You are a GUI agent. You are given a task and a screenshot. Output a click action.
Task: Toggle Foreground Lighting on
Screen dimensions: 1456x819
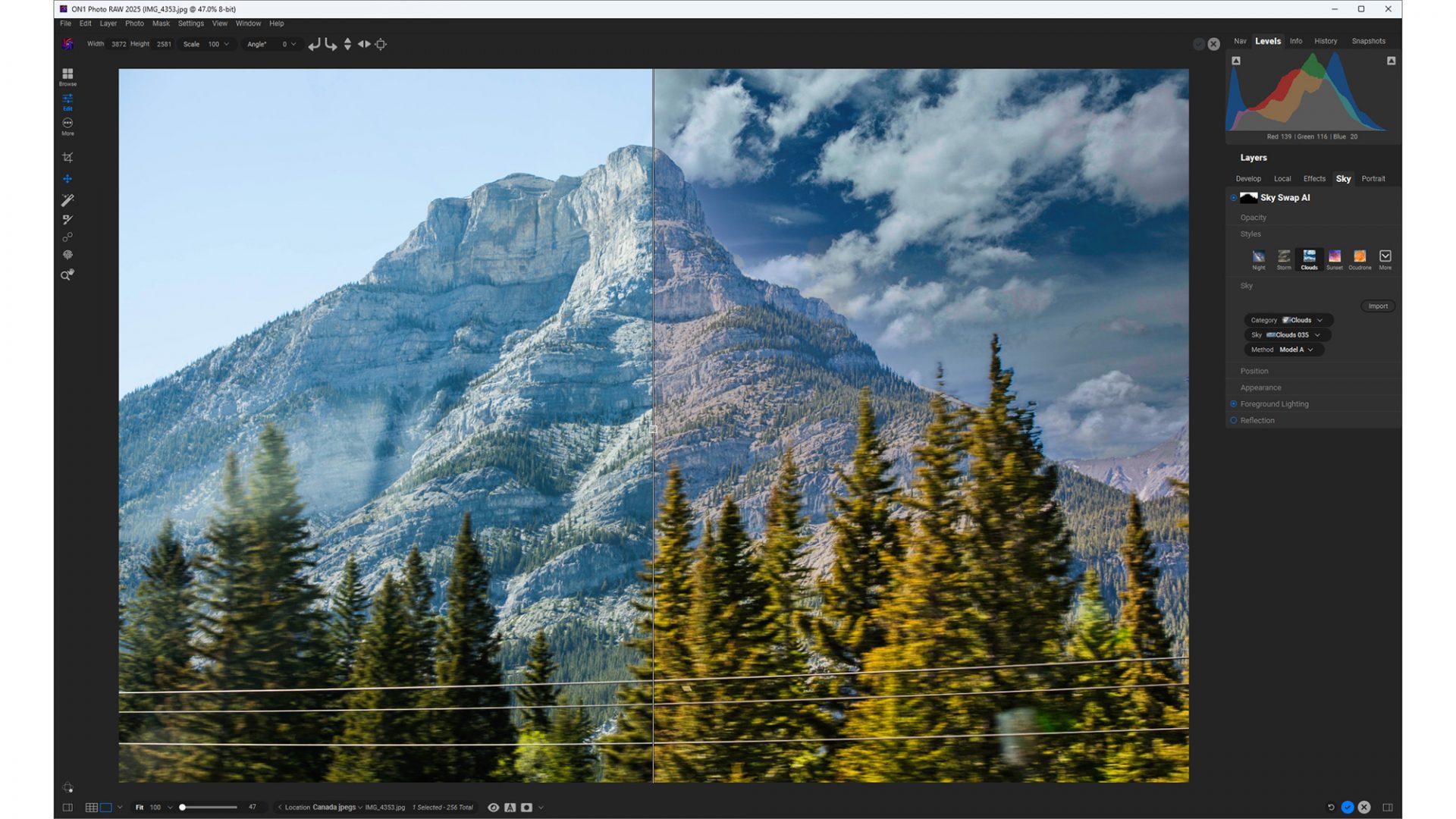[1233, 403]
